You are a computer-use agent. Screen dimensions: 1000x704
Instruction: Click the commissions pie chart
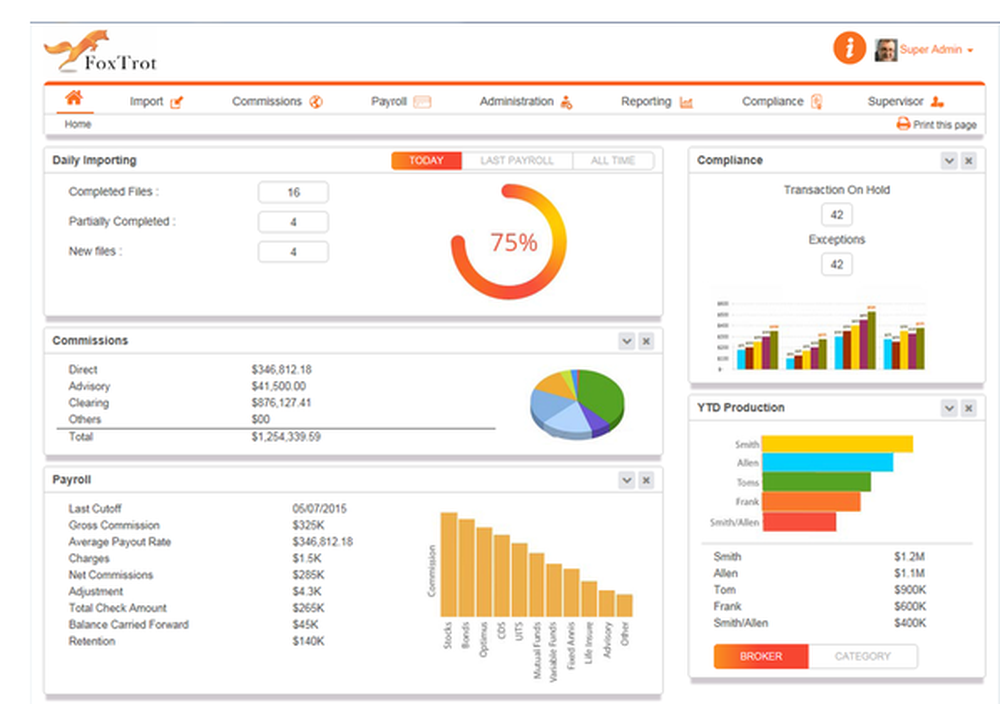(577, 404)
